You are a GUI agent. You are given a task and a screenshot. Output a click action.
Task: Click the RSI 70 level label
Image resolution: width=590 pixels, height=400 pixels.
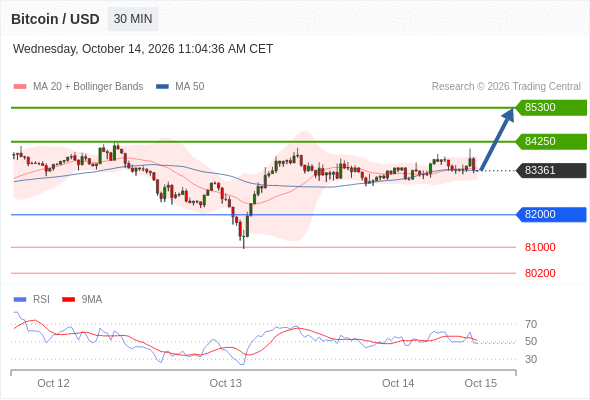[x=531, y=324]
